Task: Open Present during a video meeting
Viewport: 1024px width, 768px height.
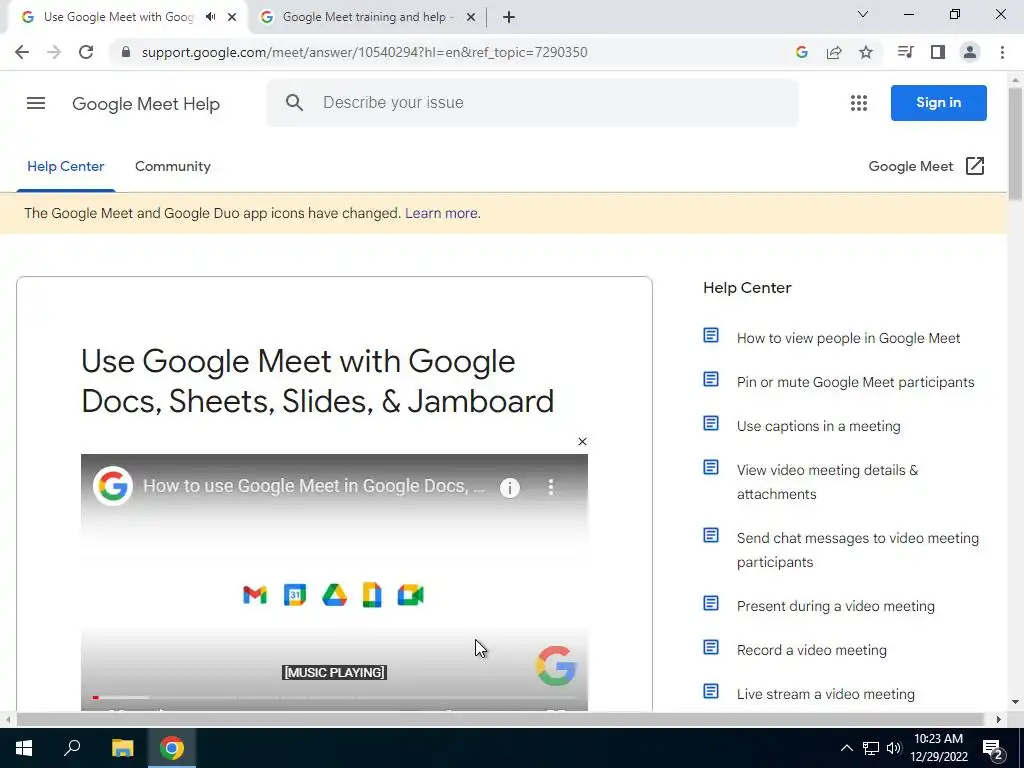Action: click(x=835, y=606)
